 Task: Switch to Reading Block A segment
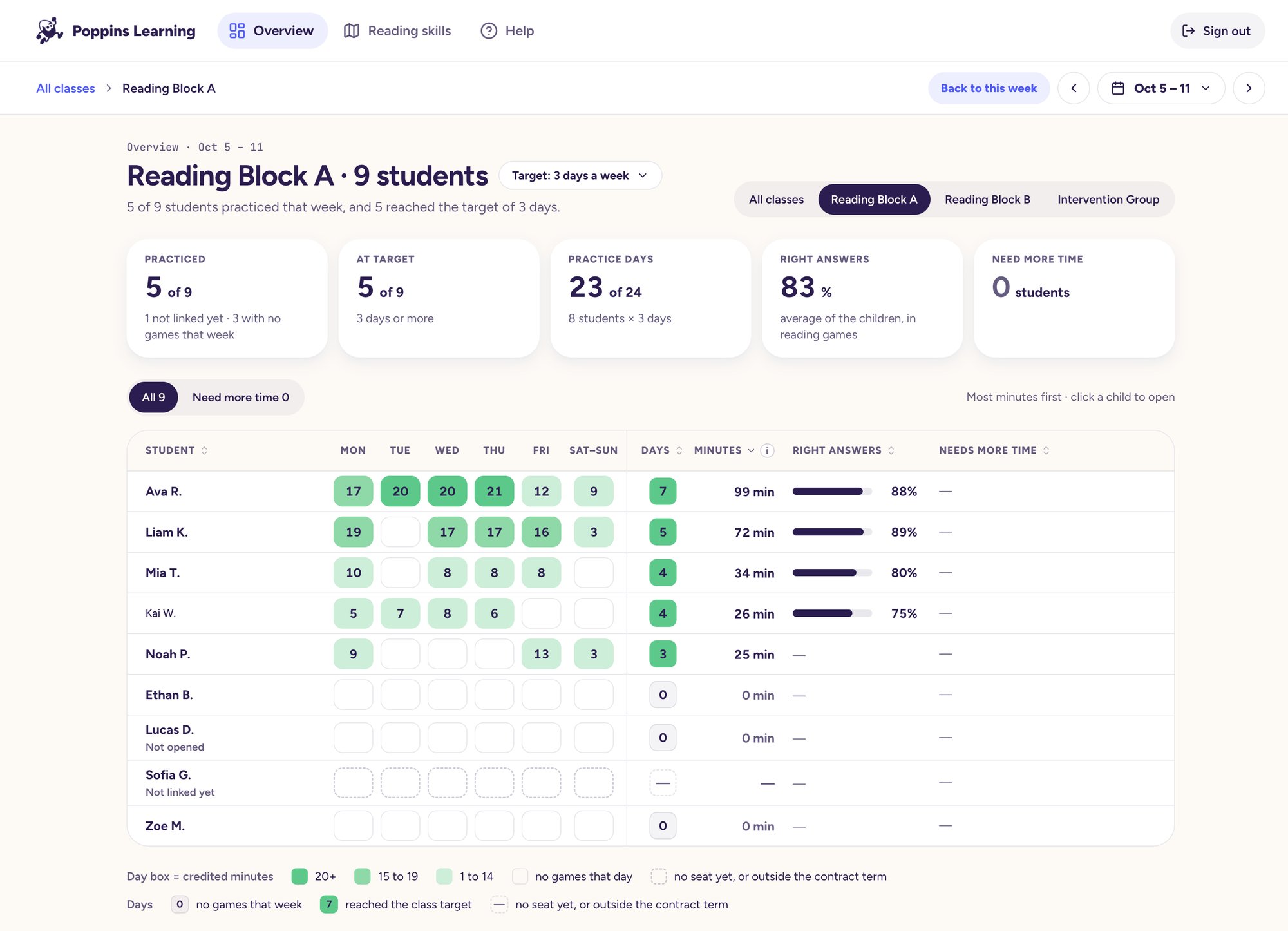click(x=874, y=199)
